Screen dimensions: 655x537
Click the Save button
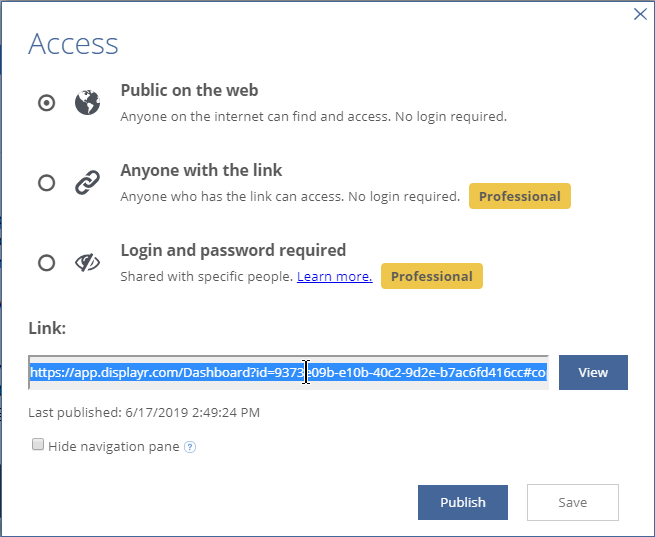point(572,502)
